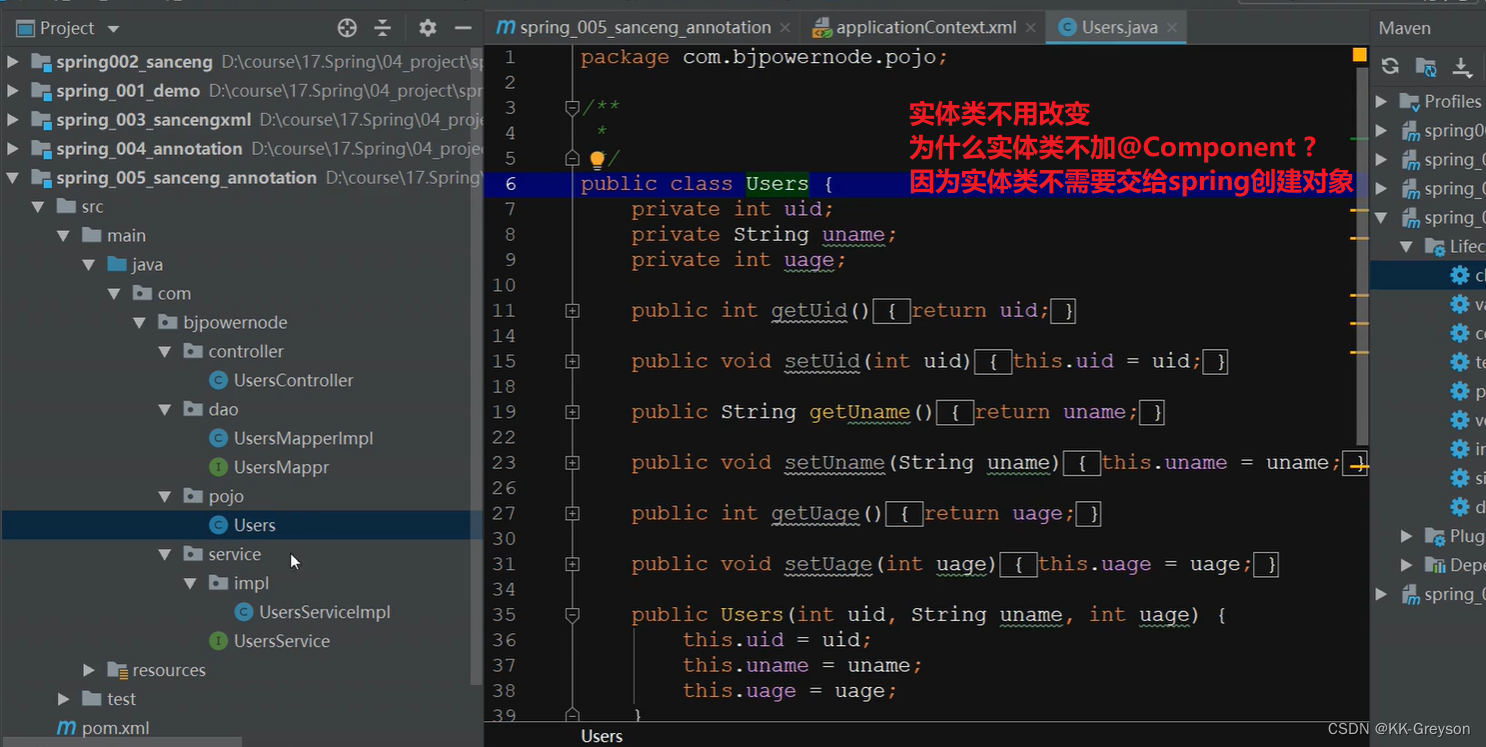This screenshot has width=1486, height=747.
Task: Expand folded getUage method at line 27
Action: (x=572, y=514)
